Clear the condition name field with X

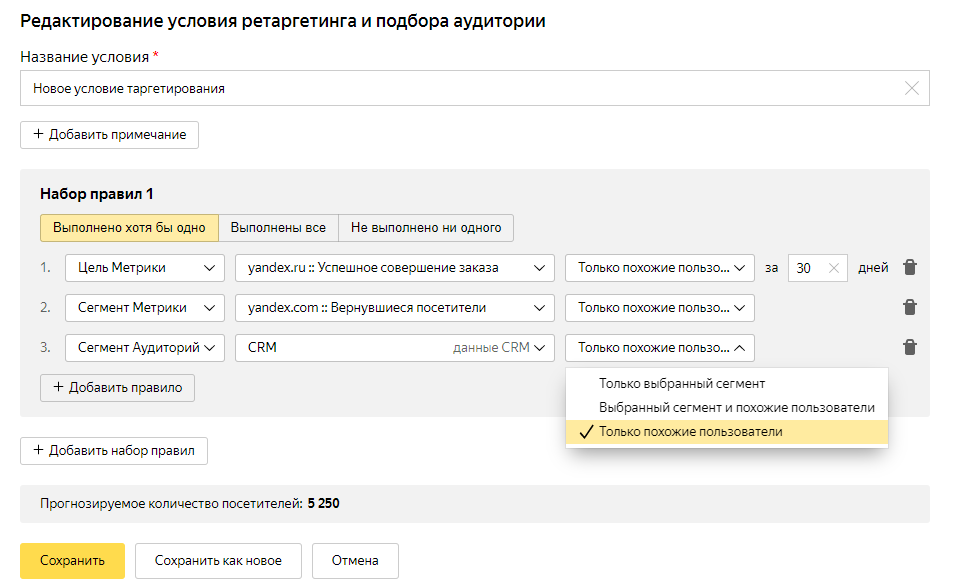pyautogui.click(x=912, y=88)
